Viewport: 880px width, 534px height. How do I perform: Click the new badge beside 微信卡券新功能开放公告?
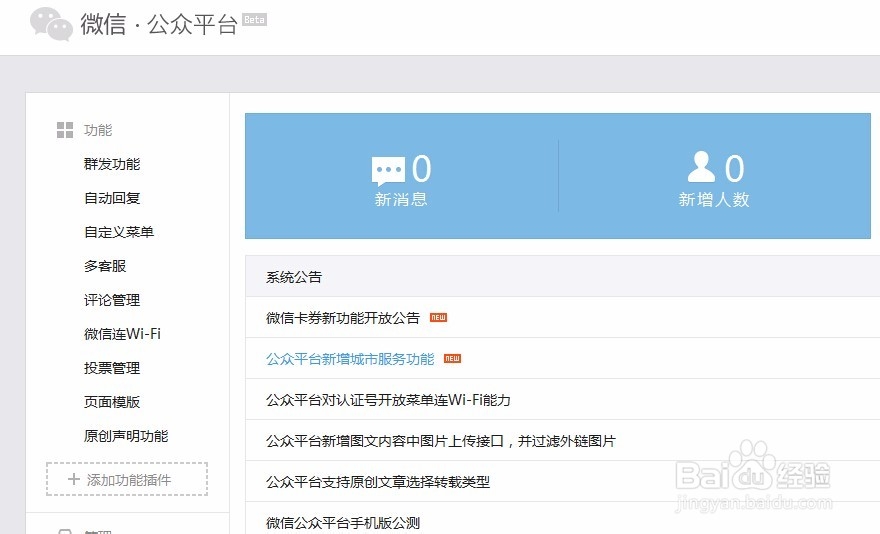click(x=438, y=318)
